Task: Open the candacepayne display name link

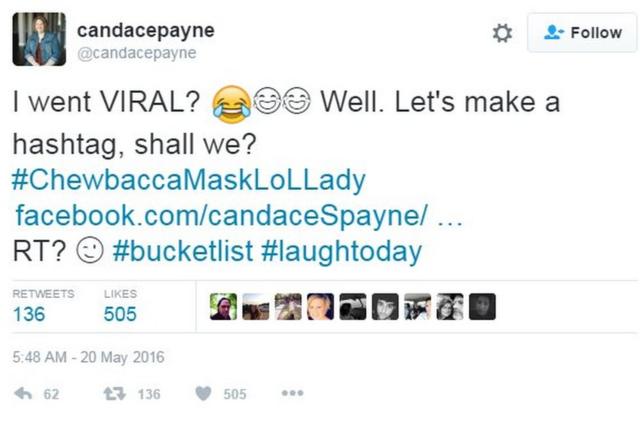Action: pyautogui.click(x=146, y=31)
